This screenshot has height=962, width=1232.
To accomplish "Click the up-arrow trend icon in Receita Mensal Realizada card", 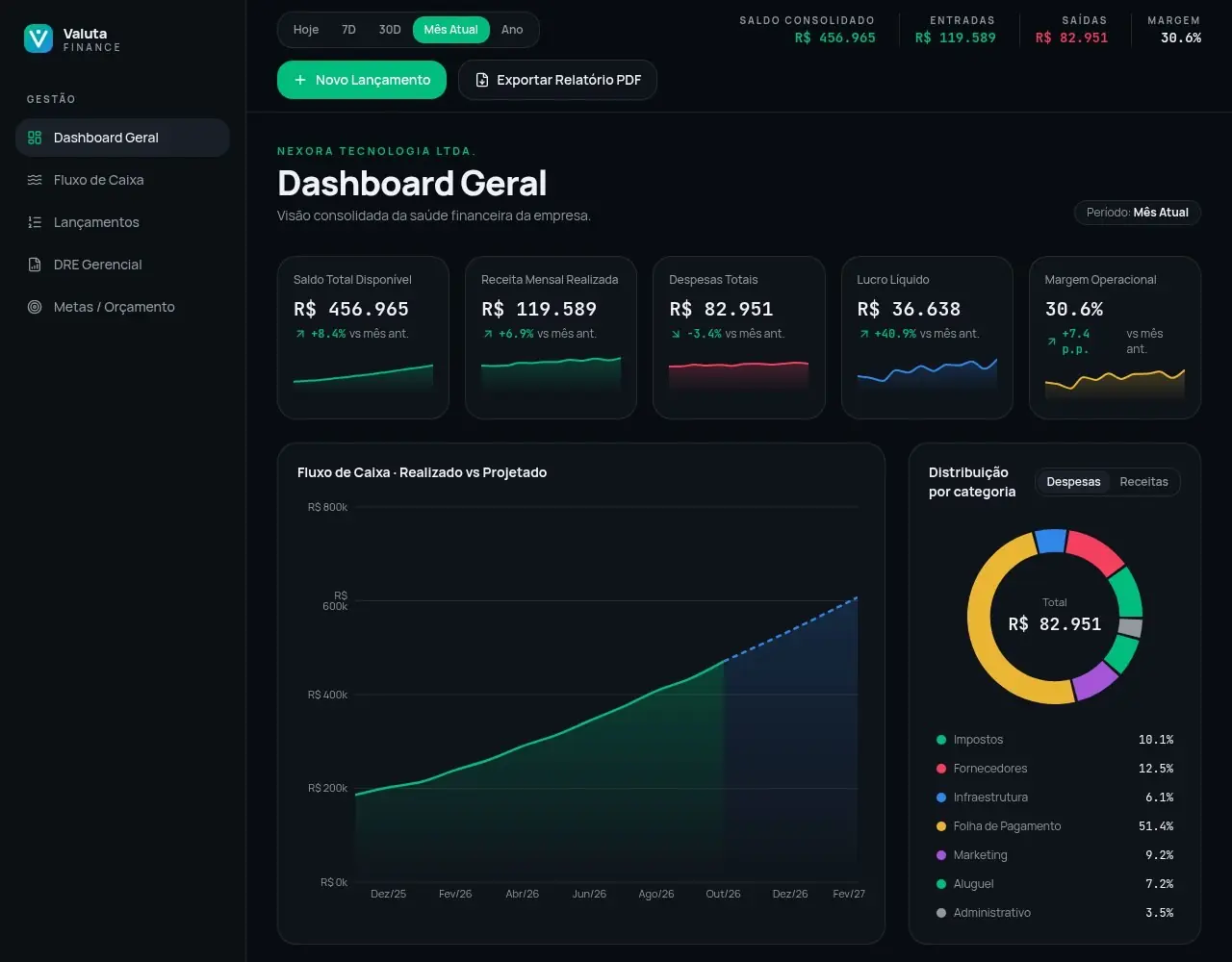I will coord(488,334).
